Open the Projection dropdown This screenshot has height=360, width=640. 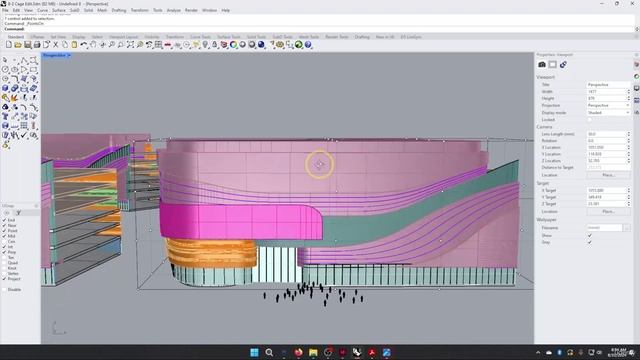(609, 105)
